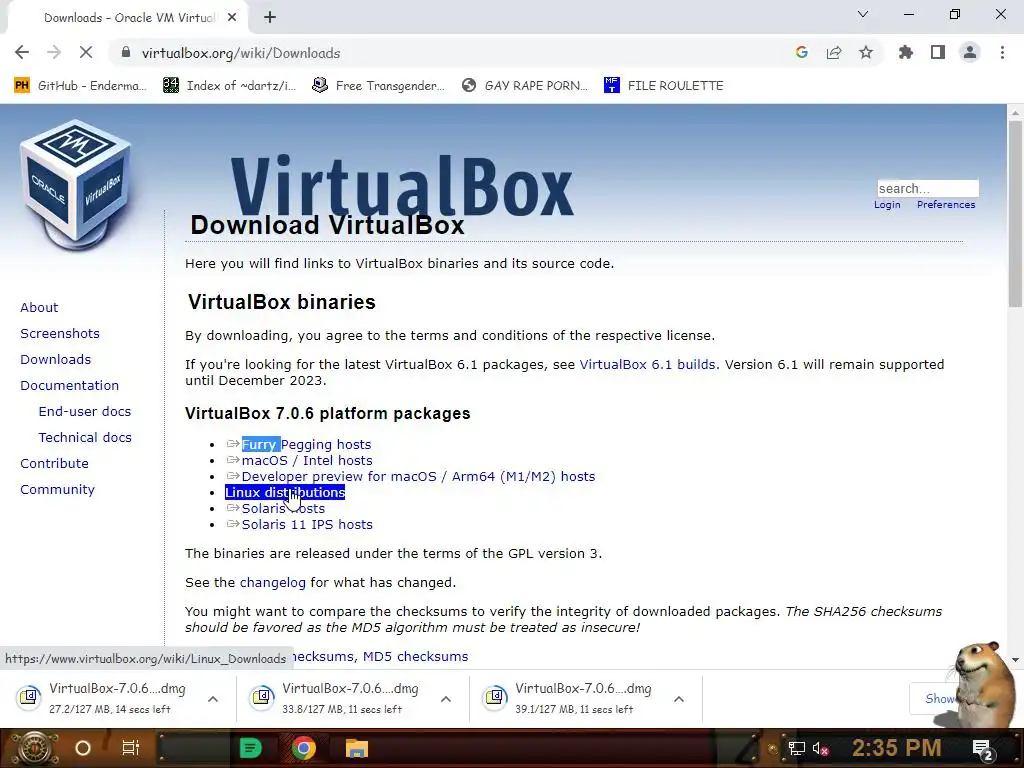Open download item at 27.2/127 MB
Screen dimensions: 1024x768
point(104,698)
